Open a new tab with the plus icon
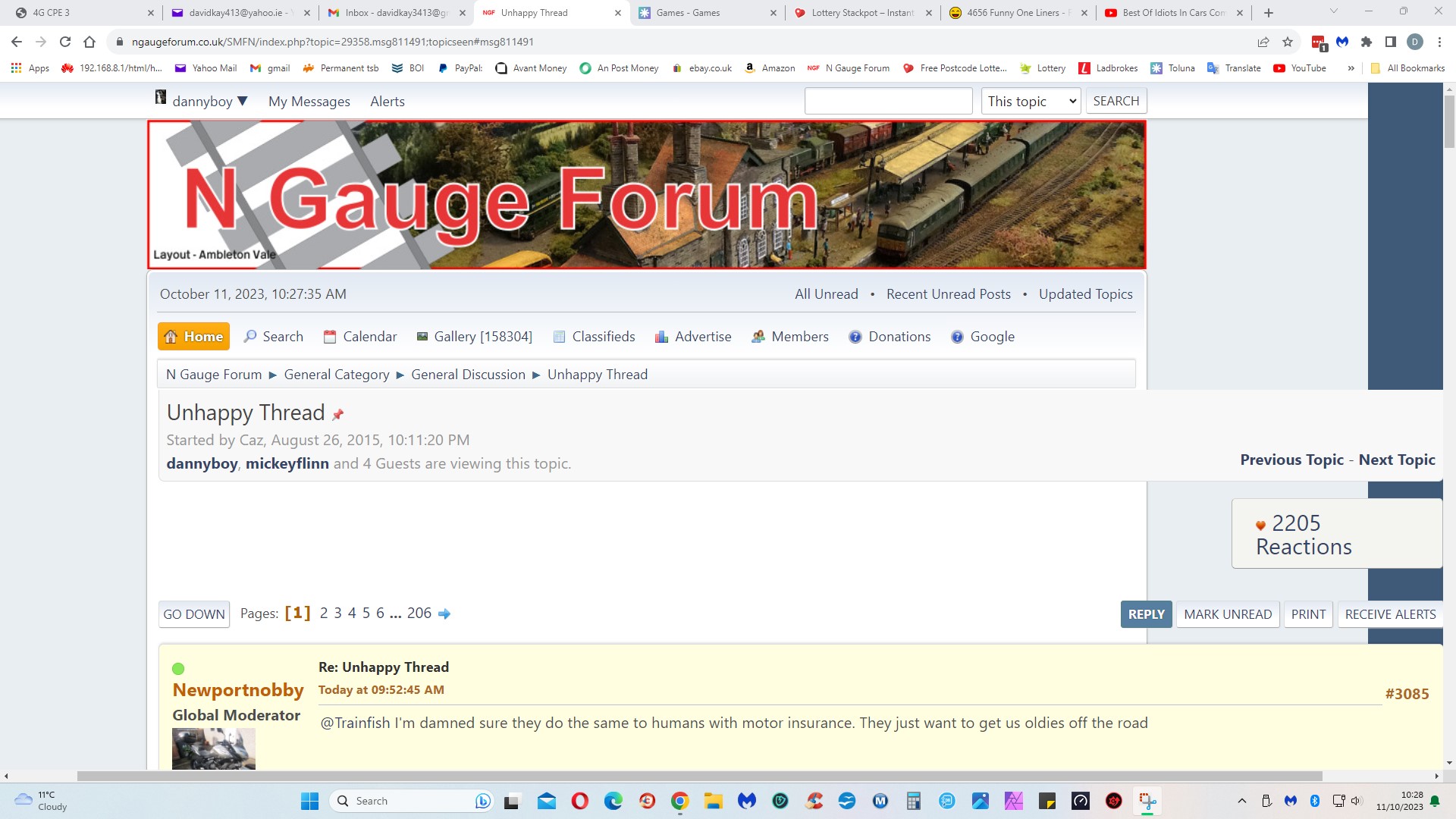 (x=1269, y=13)
